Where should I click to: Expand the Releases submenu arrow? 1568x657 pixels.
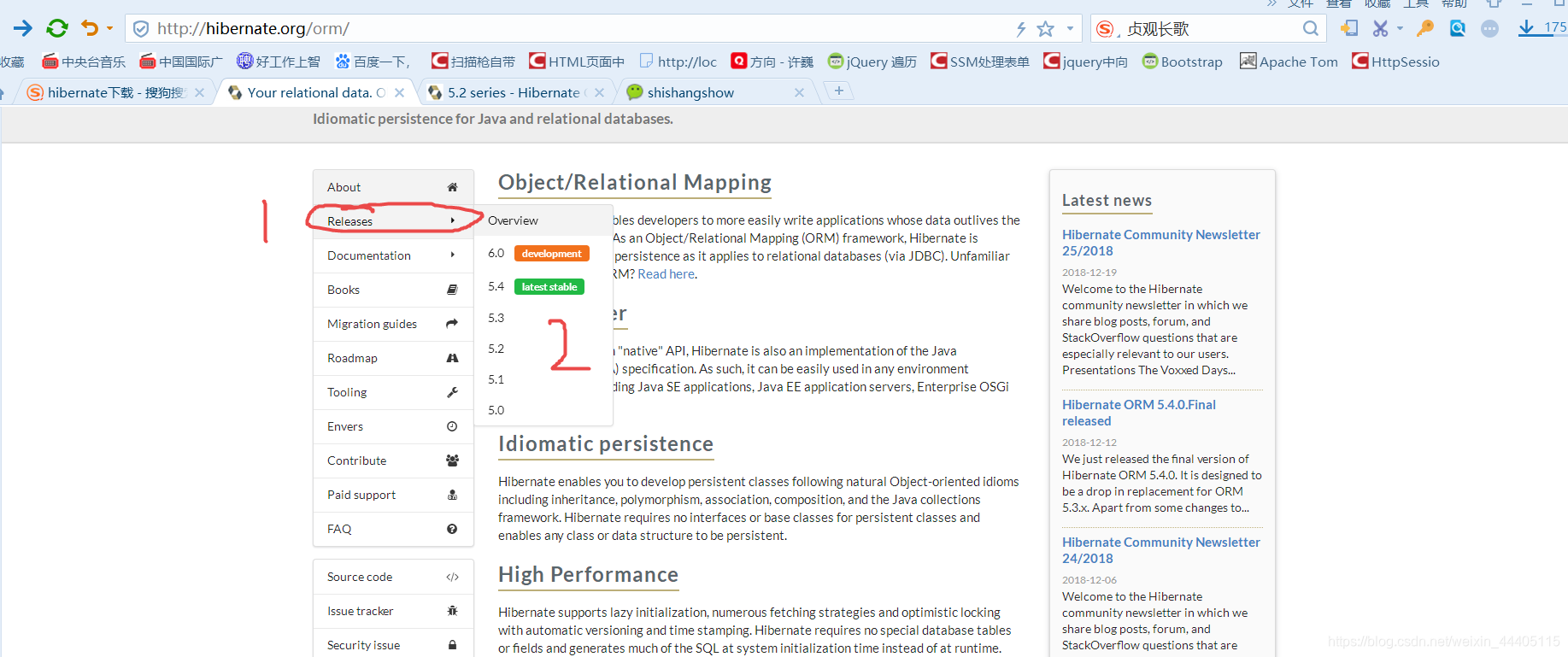[x=452, y=220]
